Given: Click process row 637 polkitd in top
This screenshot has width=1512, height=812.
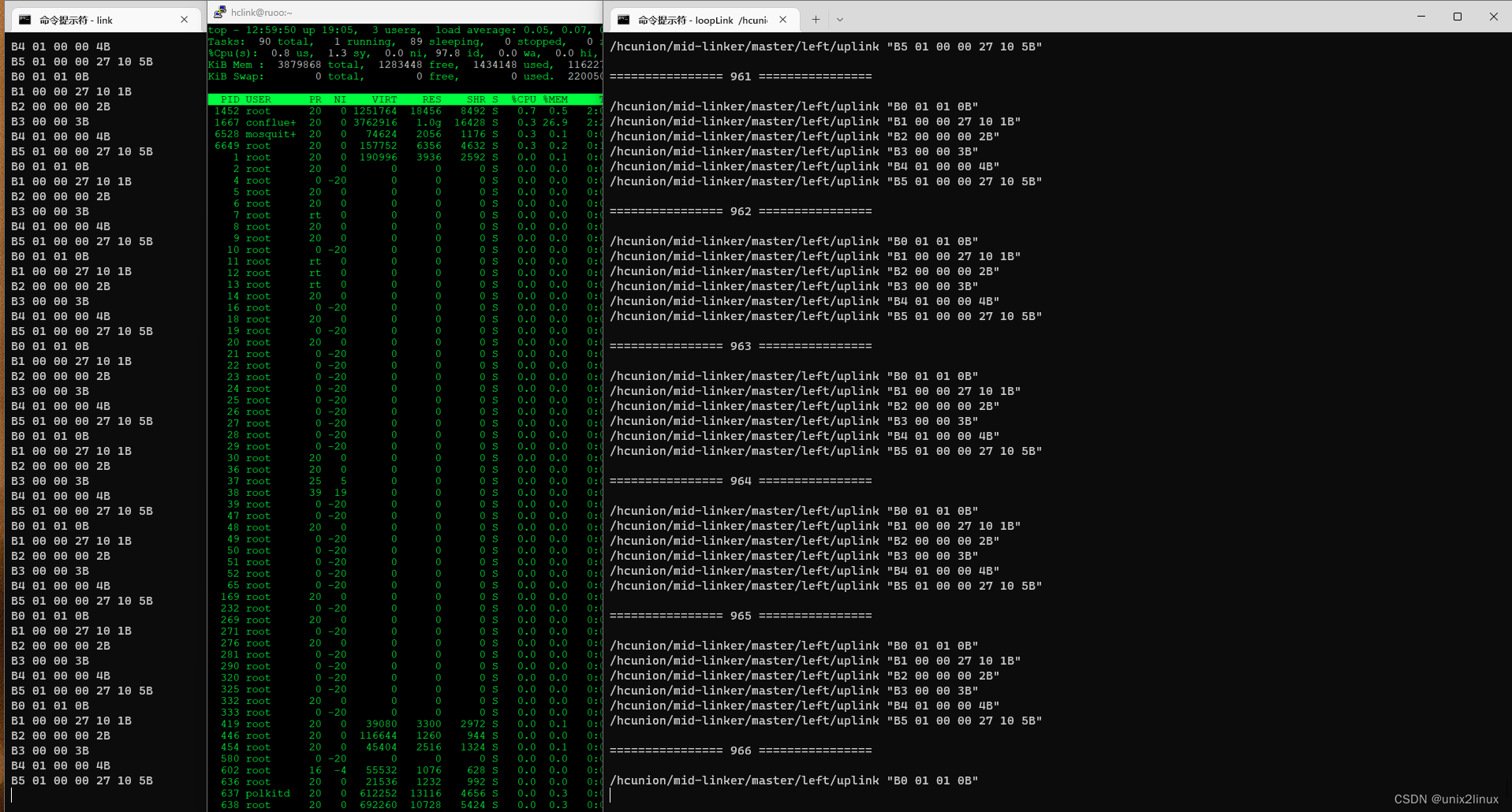Looking at the screenshot, I should (x=405, y=793).
